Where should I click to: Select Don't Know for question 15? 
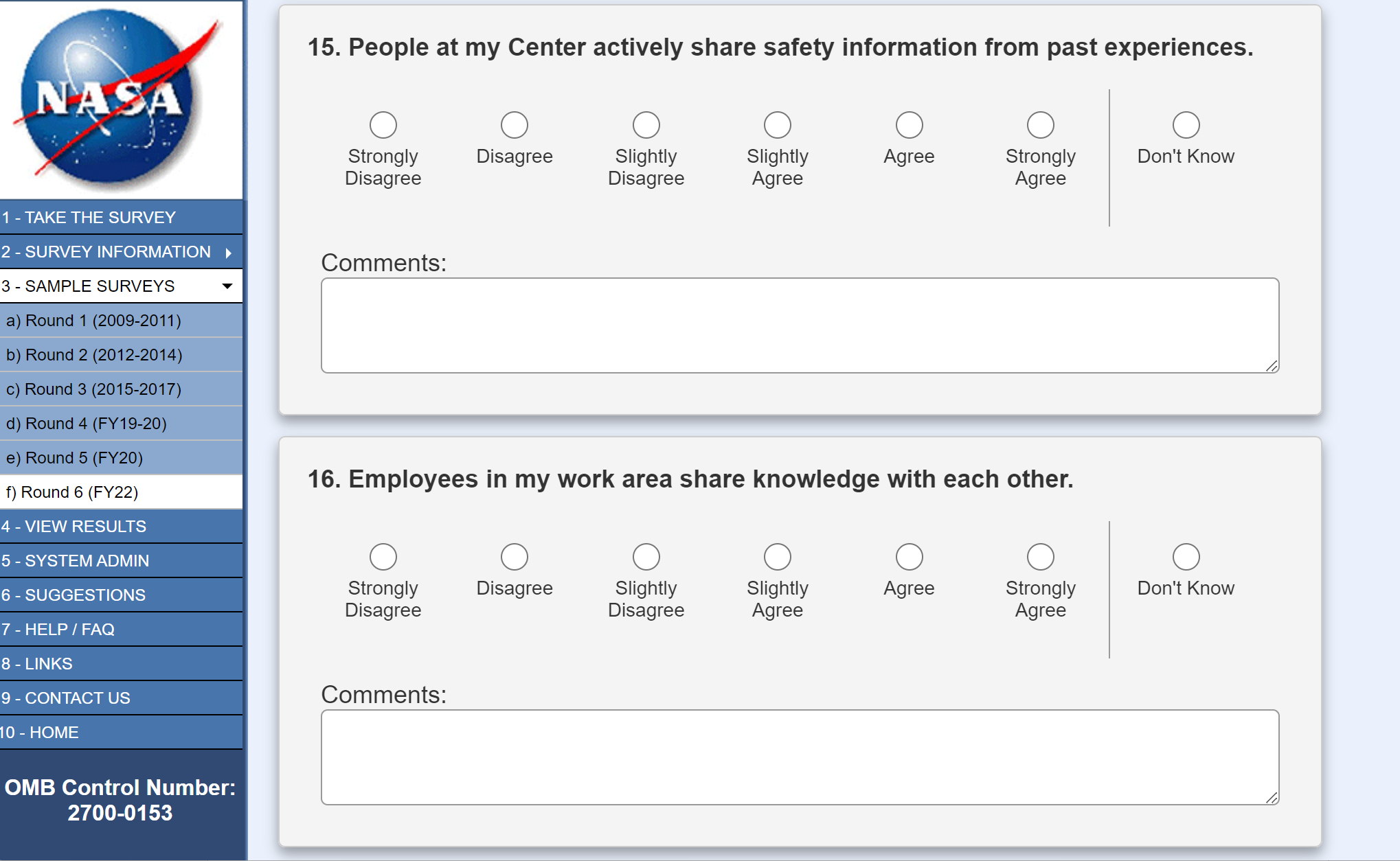click(x=1186, y=125)
